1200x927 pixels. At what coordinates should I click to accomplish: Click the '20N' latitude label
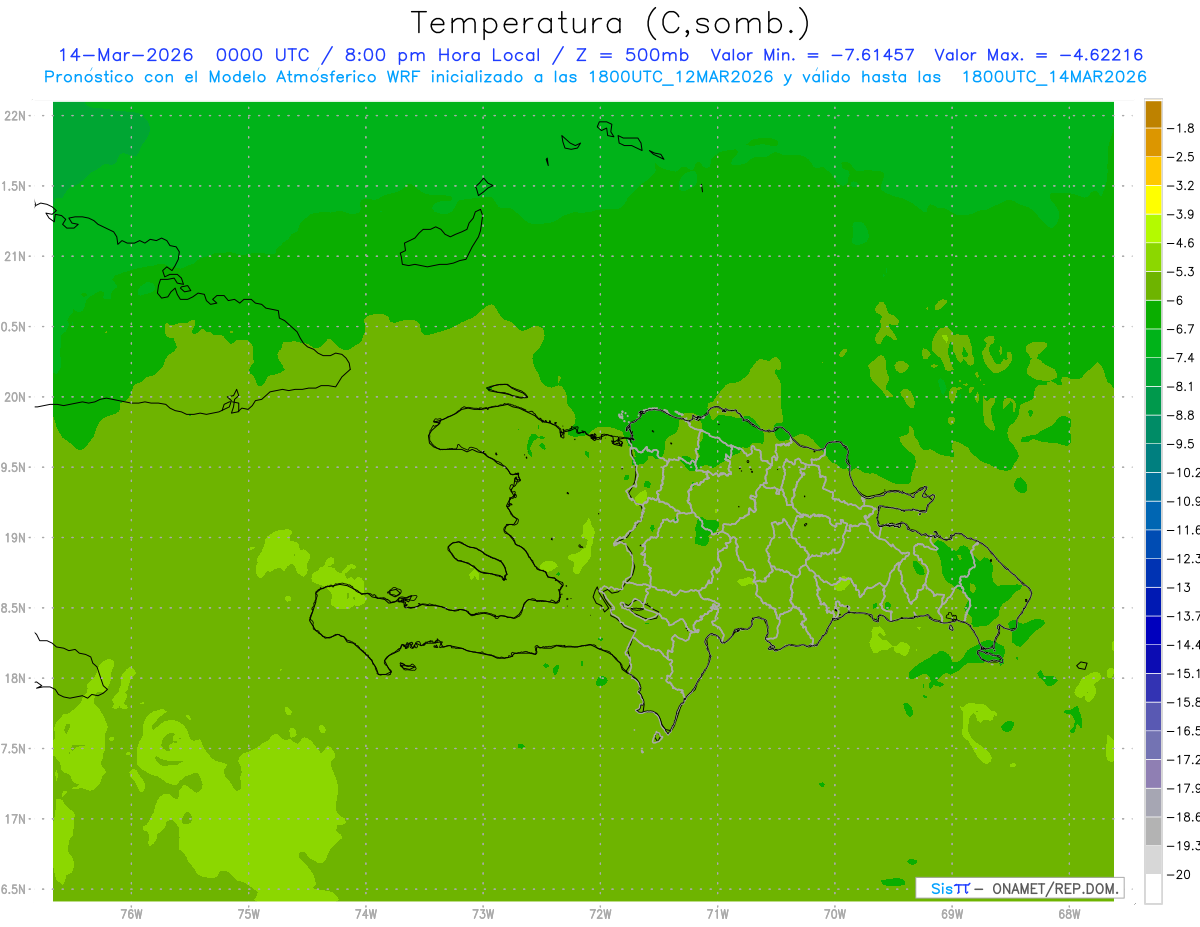coord(15,397)
